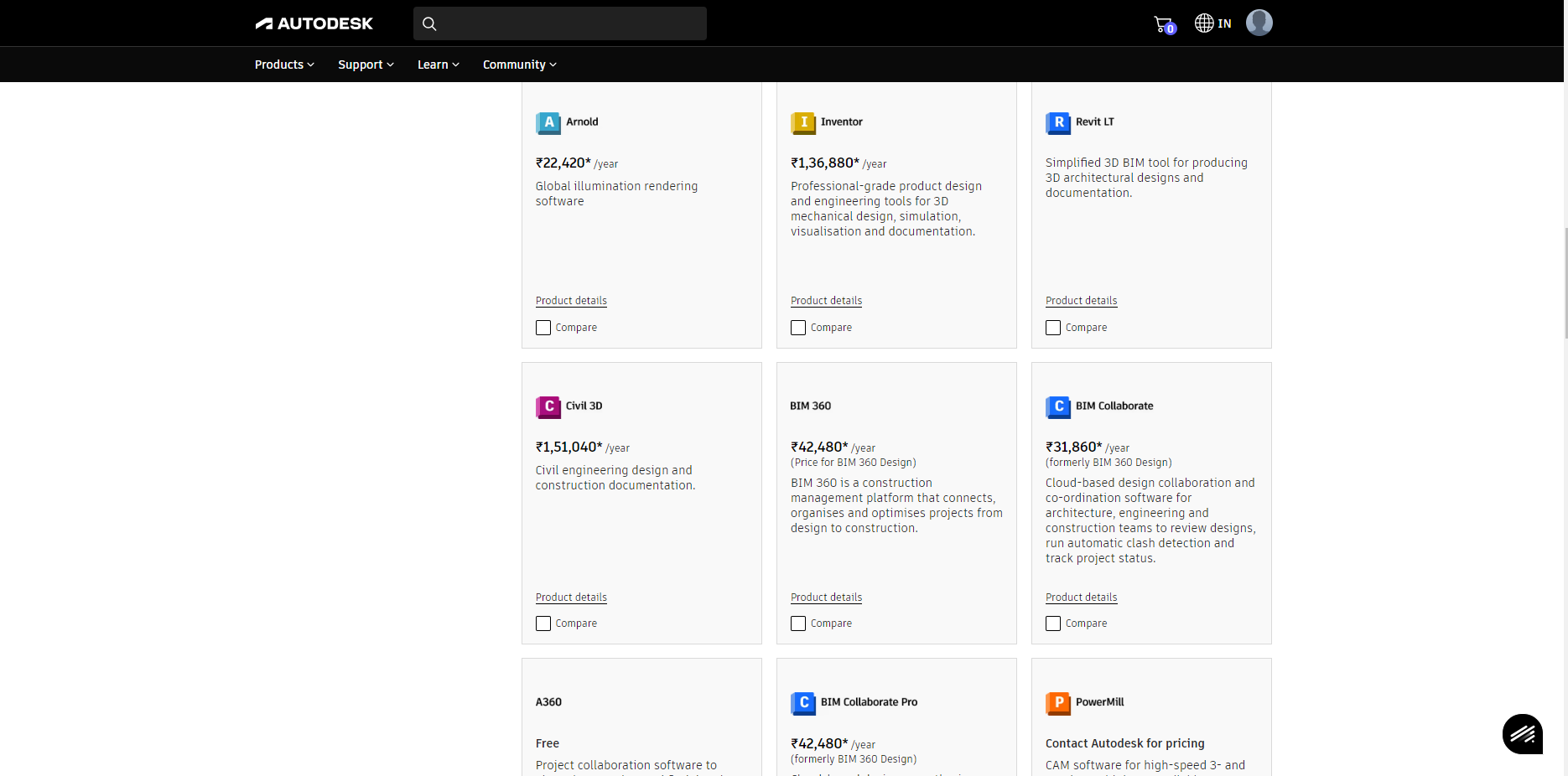The image size is (1568, 776).
Task: Click the Civil 3D product icon
Action: [548, 407]
